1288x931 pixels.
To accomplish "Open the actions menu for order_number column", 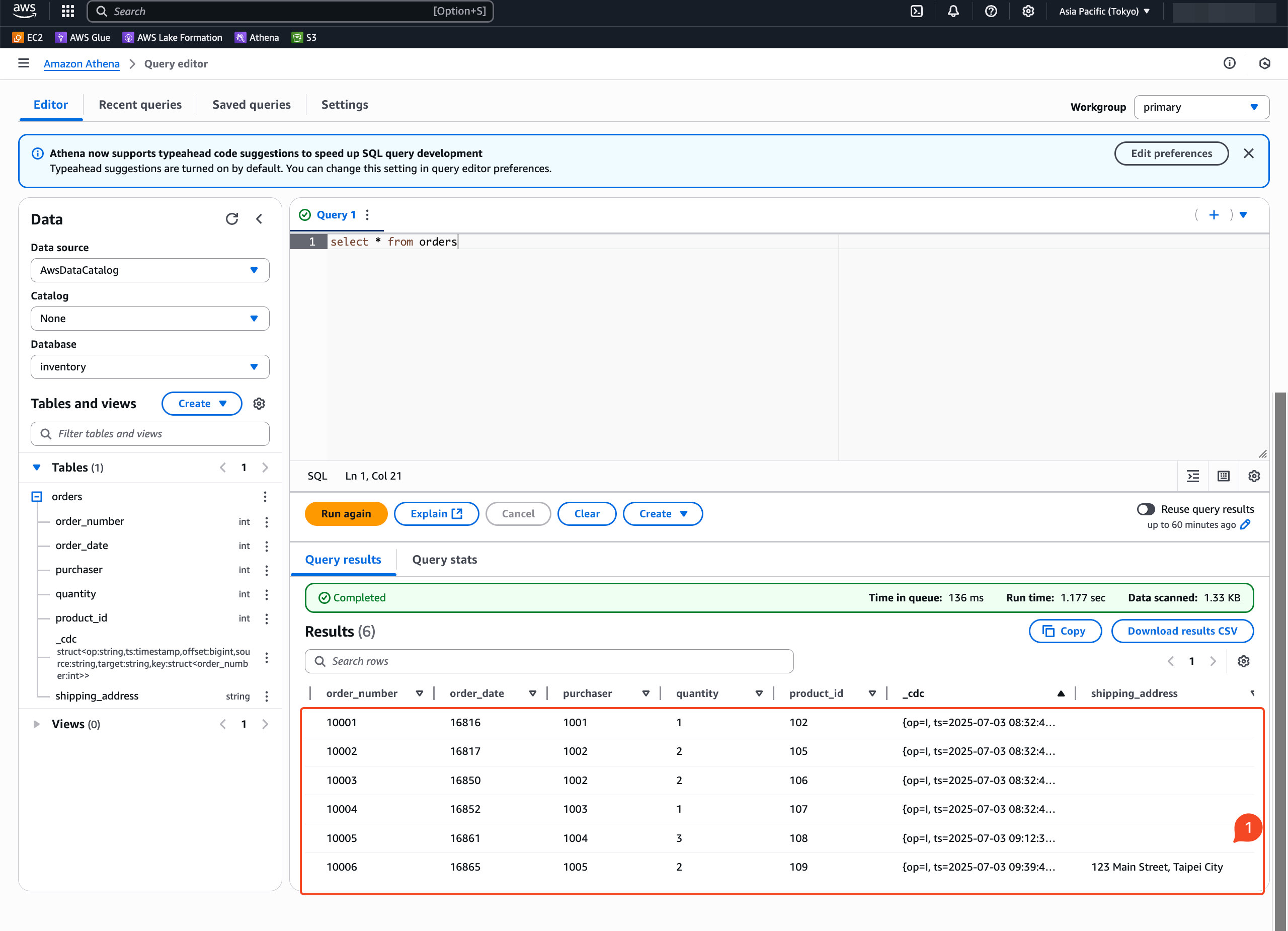I will (266, 521).
